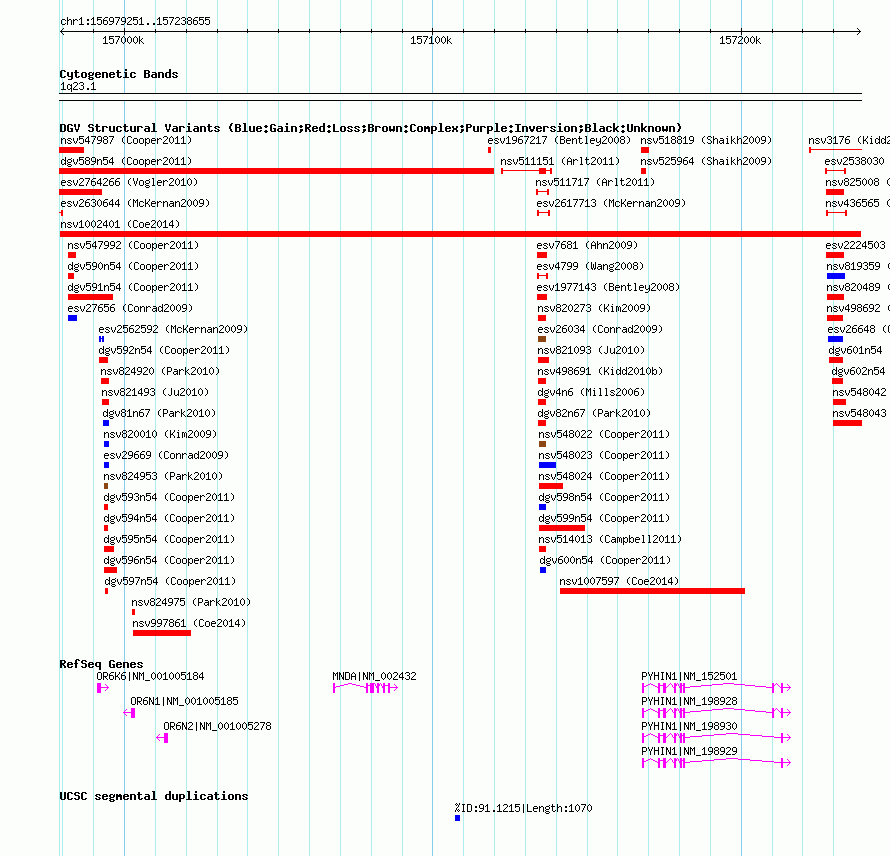Open gene OR6K6|NM_001005184
Image resolution: width=890 pixels, height=856 pixels.
click(x=150, y=676)
